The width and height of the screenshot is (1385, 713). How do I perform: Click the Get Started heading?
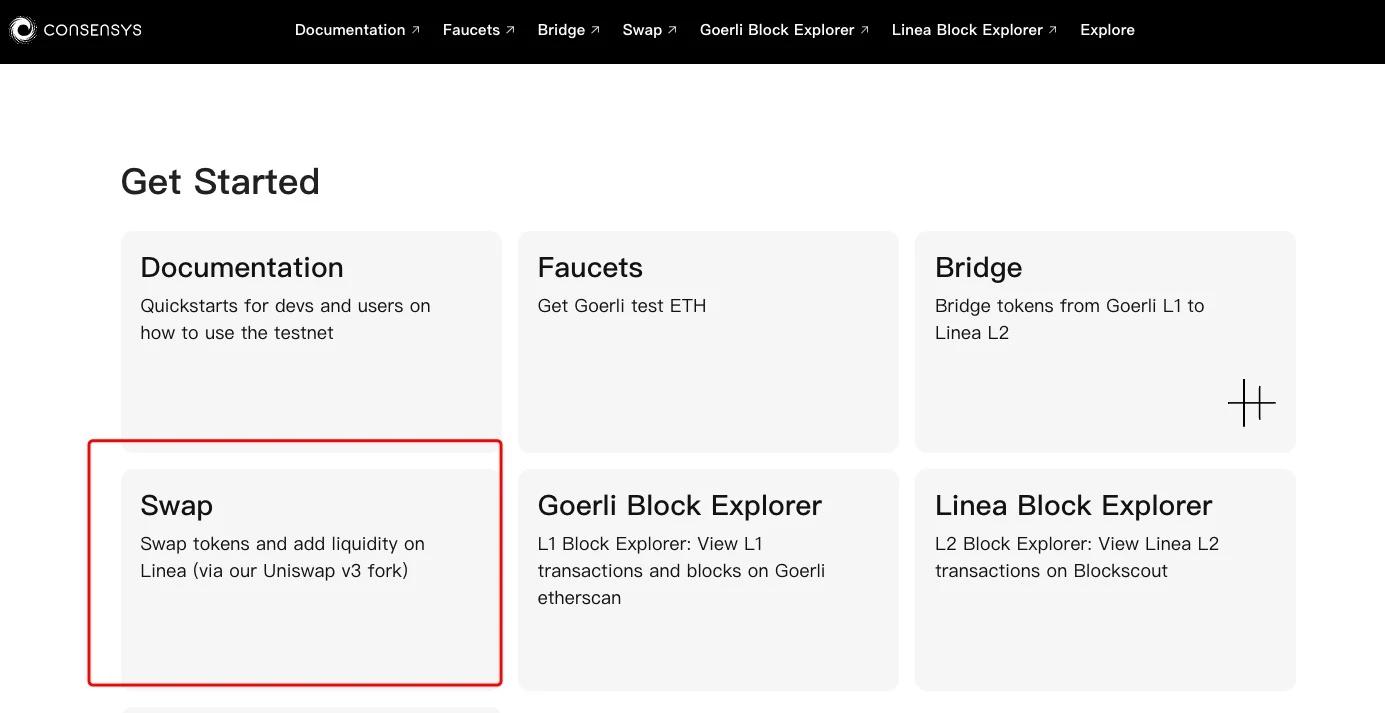(x=220, y=180)
